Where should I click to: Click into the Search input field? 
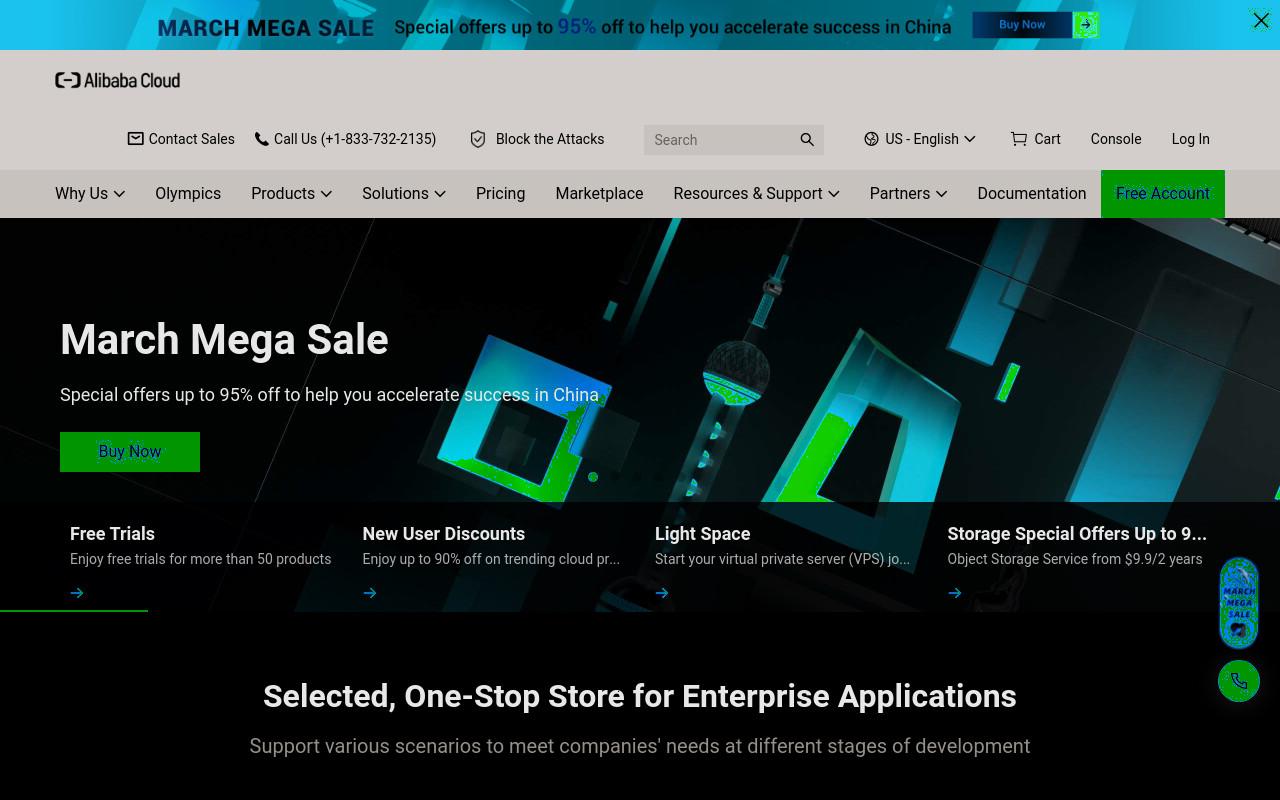(x=720, y=140)
